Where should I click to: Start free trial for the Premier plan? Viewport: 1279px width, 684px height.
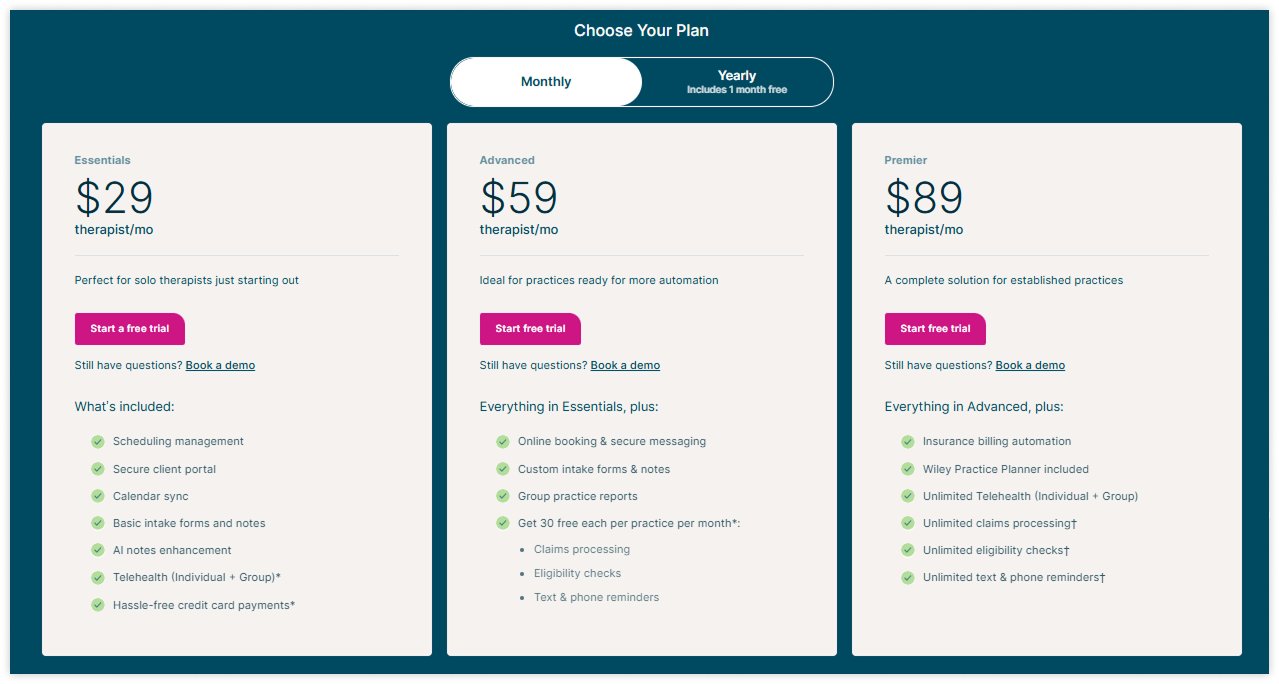935,329
